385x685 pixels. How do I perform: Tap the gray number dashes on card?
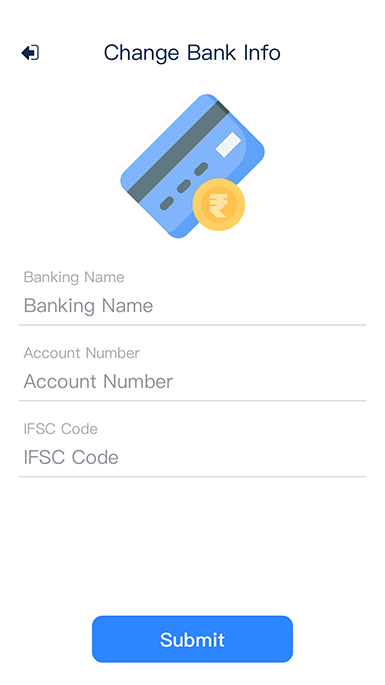coord(184,186)
